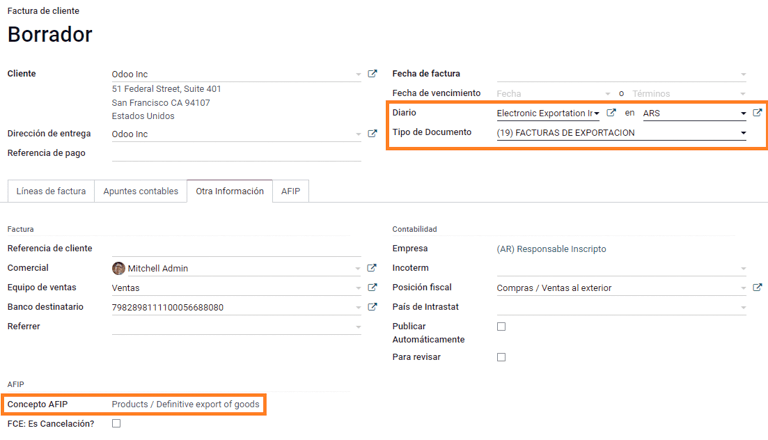Switch to Líneas de factura tab
This screenshot has width=768, height=440.
(x=51, y=191)
